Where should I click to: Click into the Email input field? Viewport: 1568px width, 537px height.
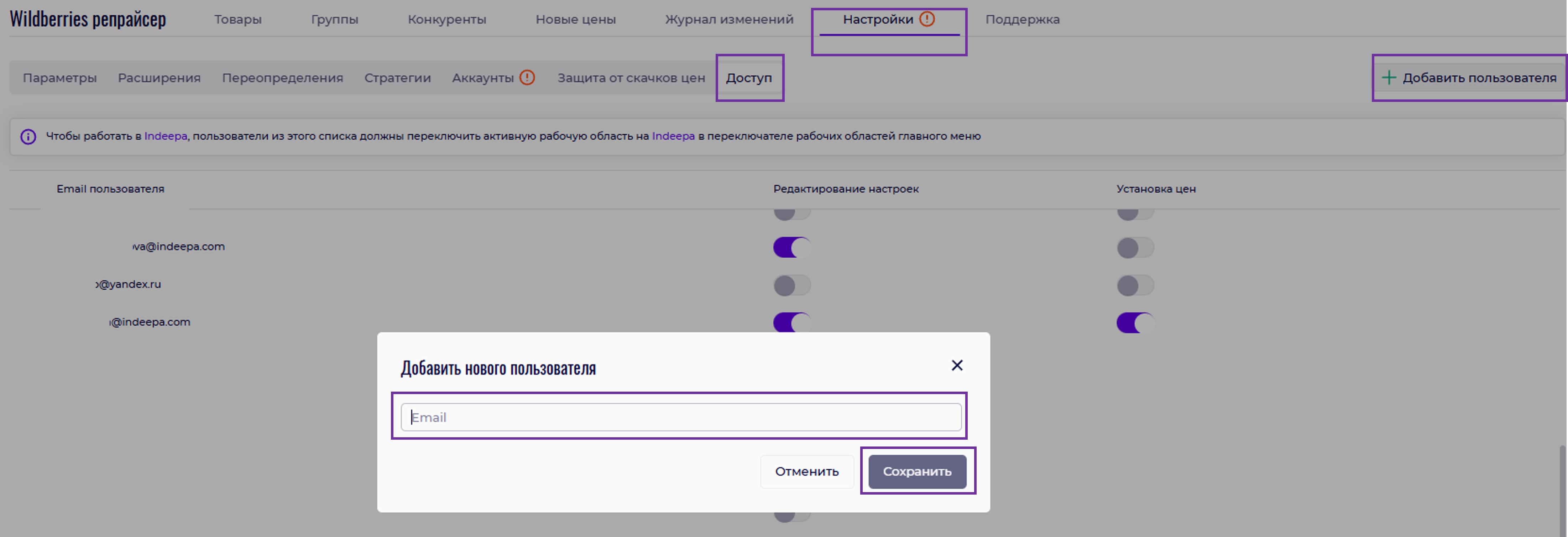coord(680,418)
